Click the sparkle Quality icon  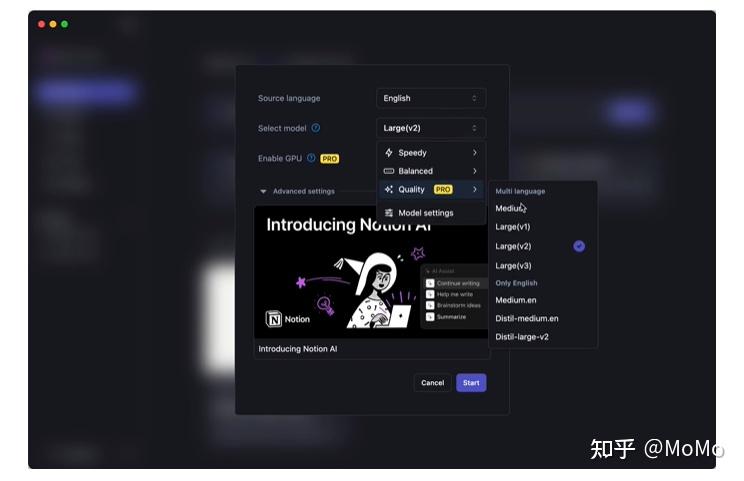pos(389,189)
